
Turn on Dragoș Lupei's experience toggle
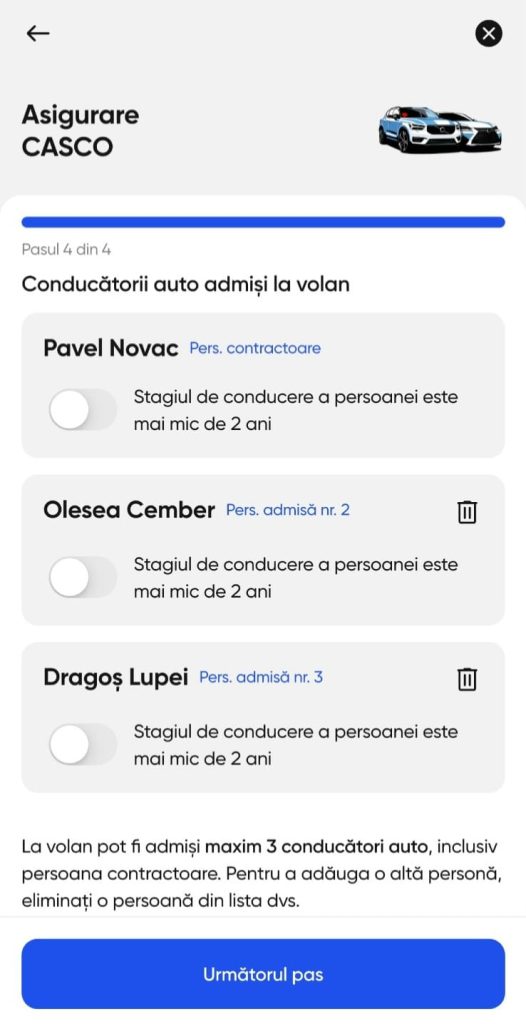click(83, 744)
